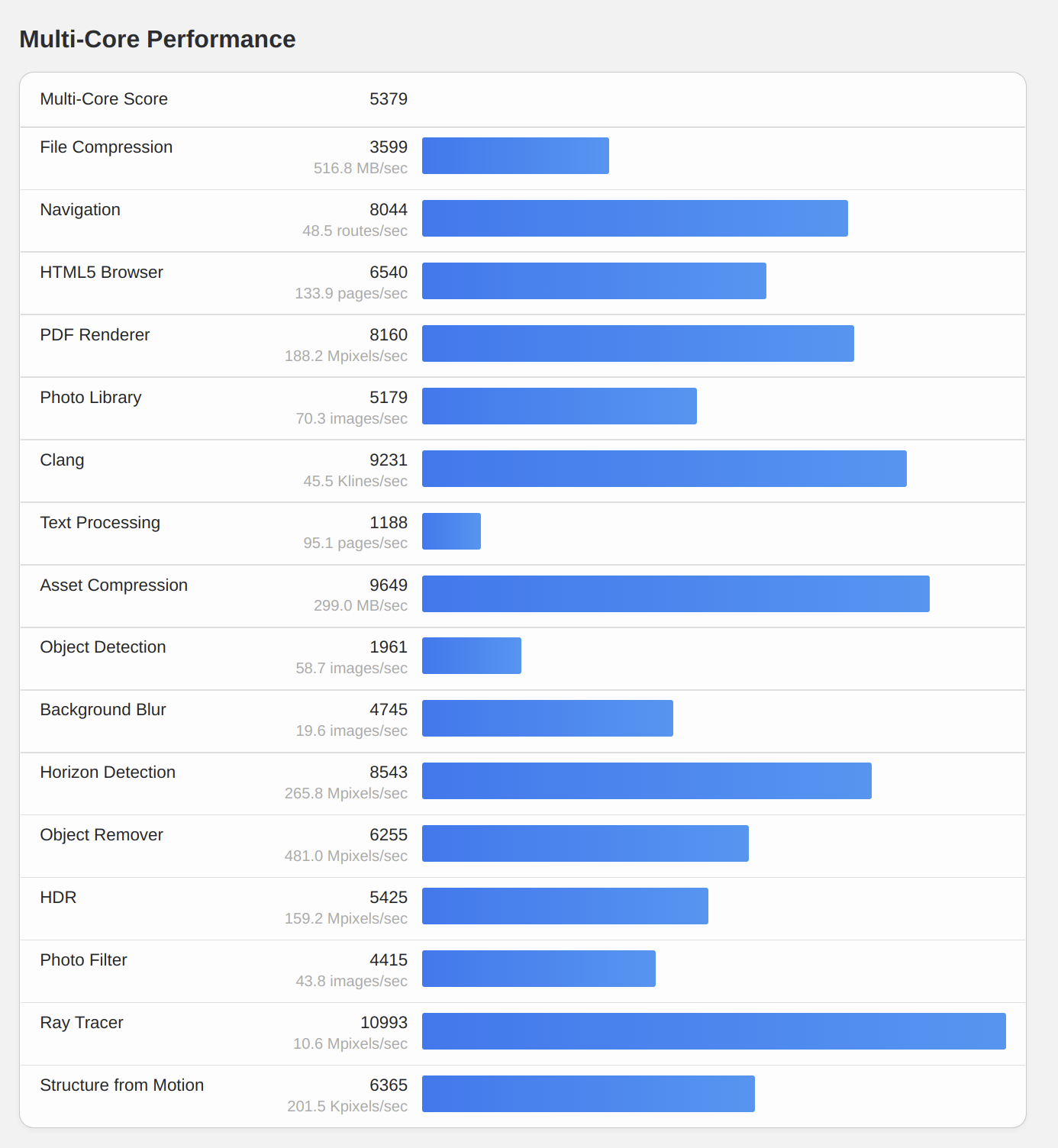Select the Ray Tracer score 10993
The width and height of the screenshot is (1058, 1148).
[383, 1023]
